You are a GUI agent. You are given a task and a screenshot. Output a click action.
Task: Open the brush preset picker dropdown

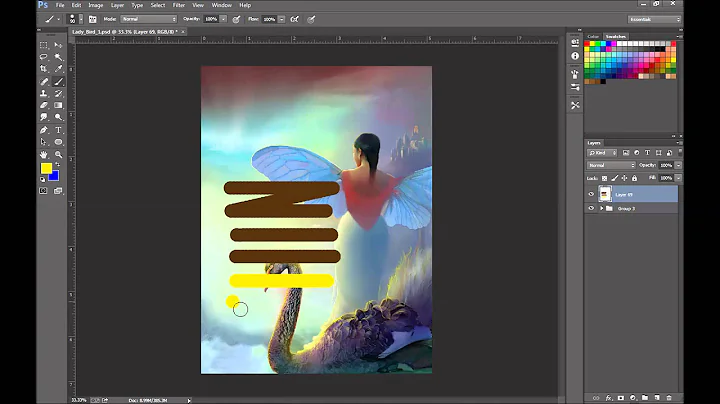click(81, 19)
